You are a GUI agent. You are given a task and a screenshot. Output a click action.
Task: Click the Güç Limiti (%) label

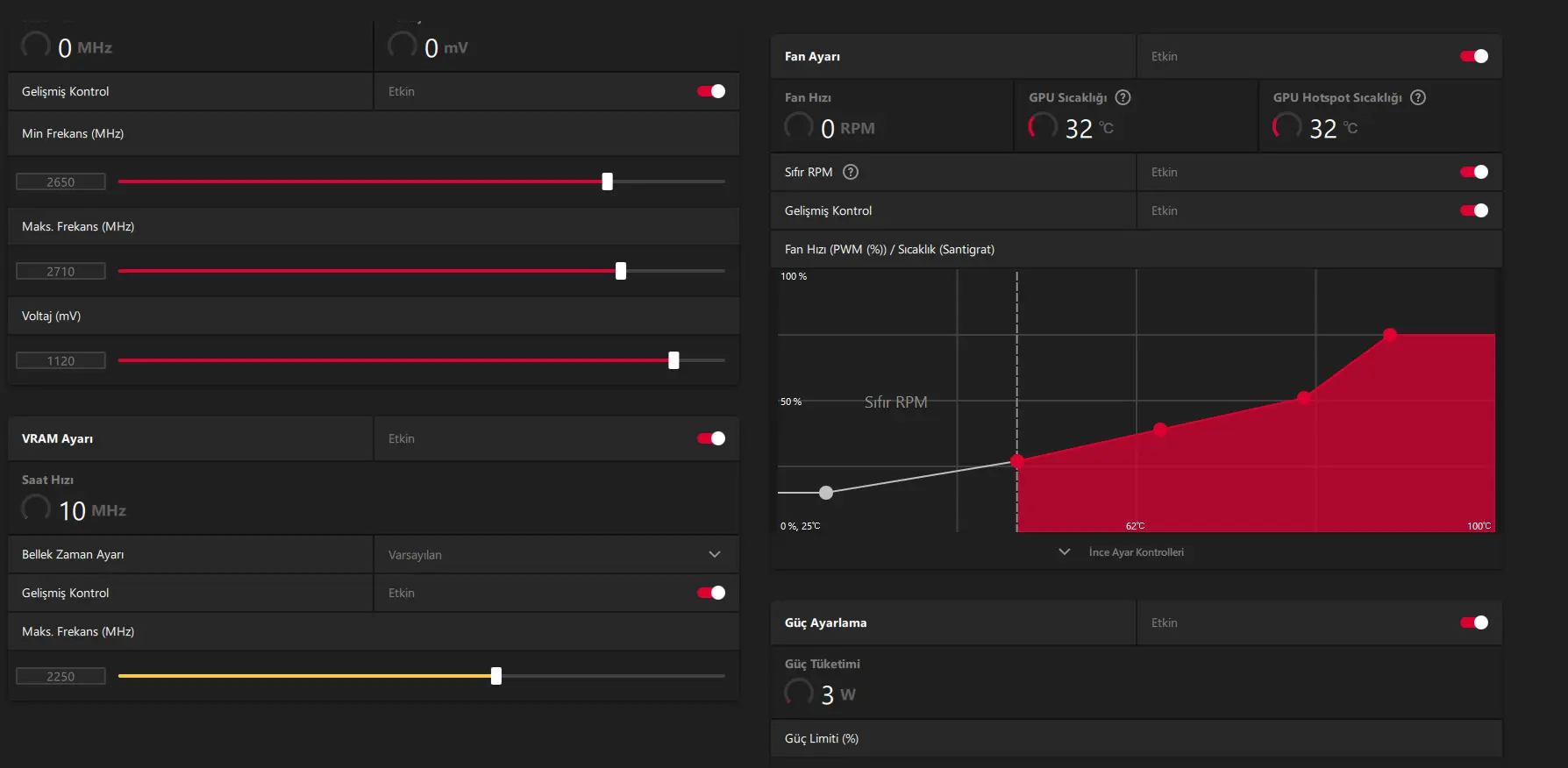tap(822, 738)
